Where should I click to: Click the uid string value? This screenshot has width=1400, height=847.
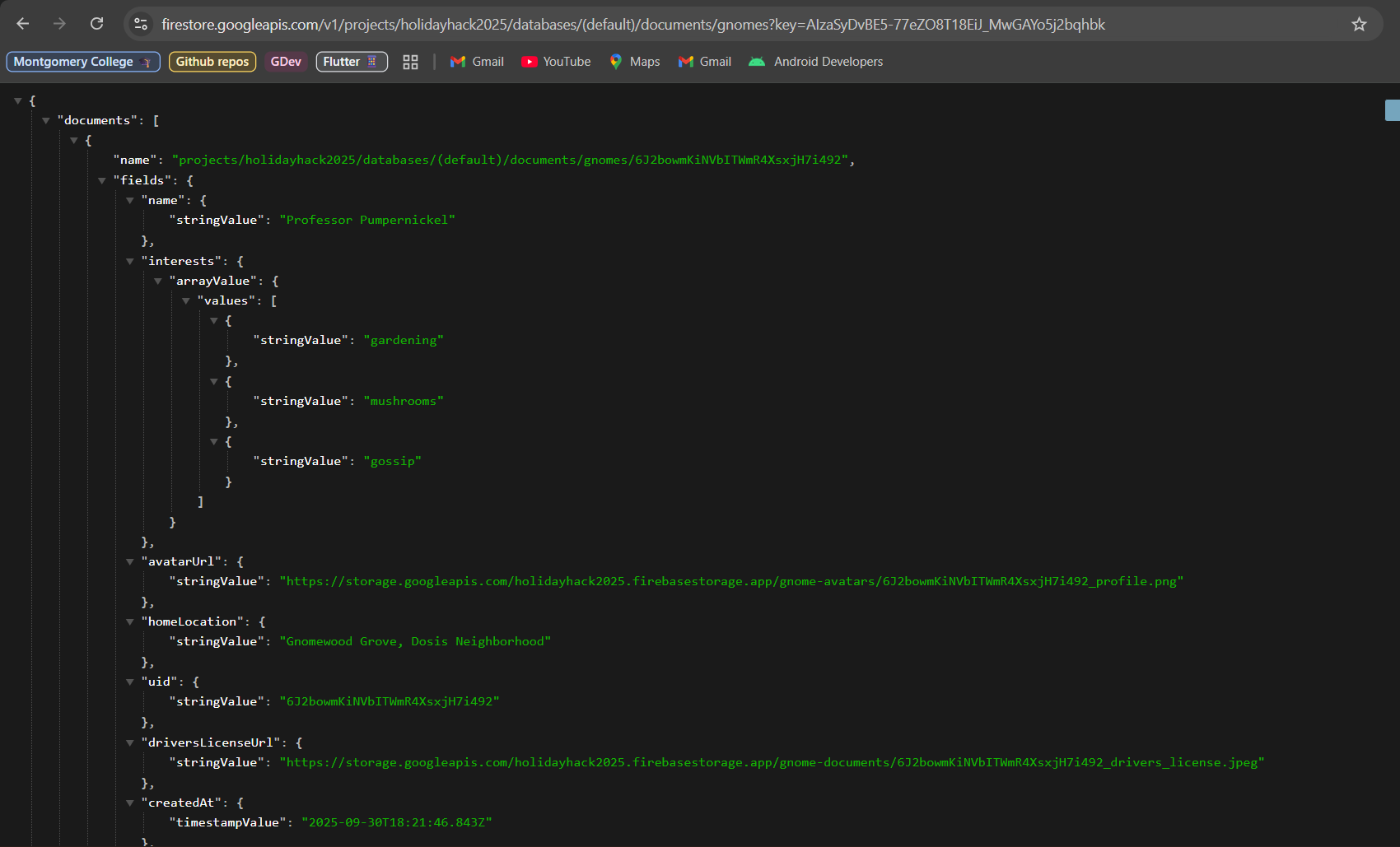coord(390,701)
